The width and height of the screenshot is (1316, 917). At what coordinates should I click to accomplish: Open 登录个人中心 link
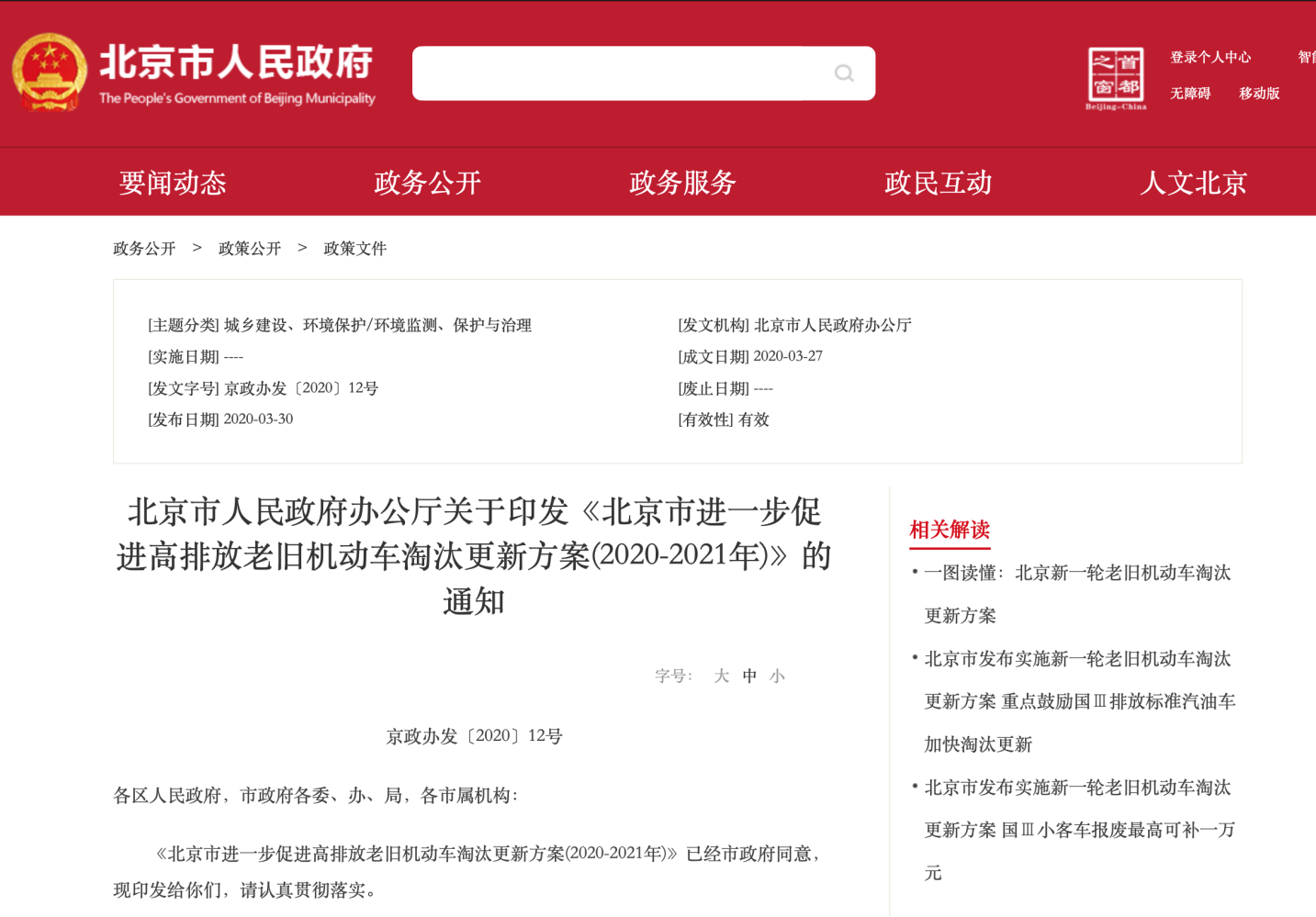pos(1209,57)
